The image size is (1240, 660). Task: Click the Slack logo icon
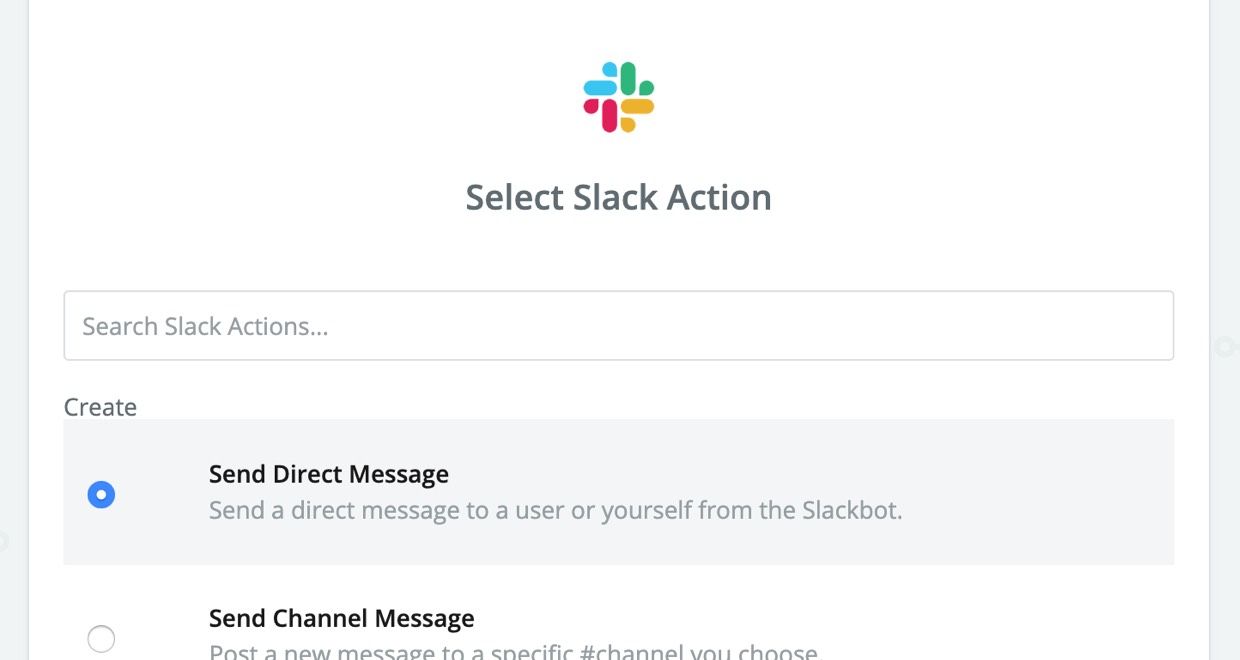coord(619,97)
